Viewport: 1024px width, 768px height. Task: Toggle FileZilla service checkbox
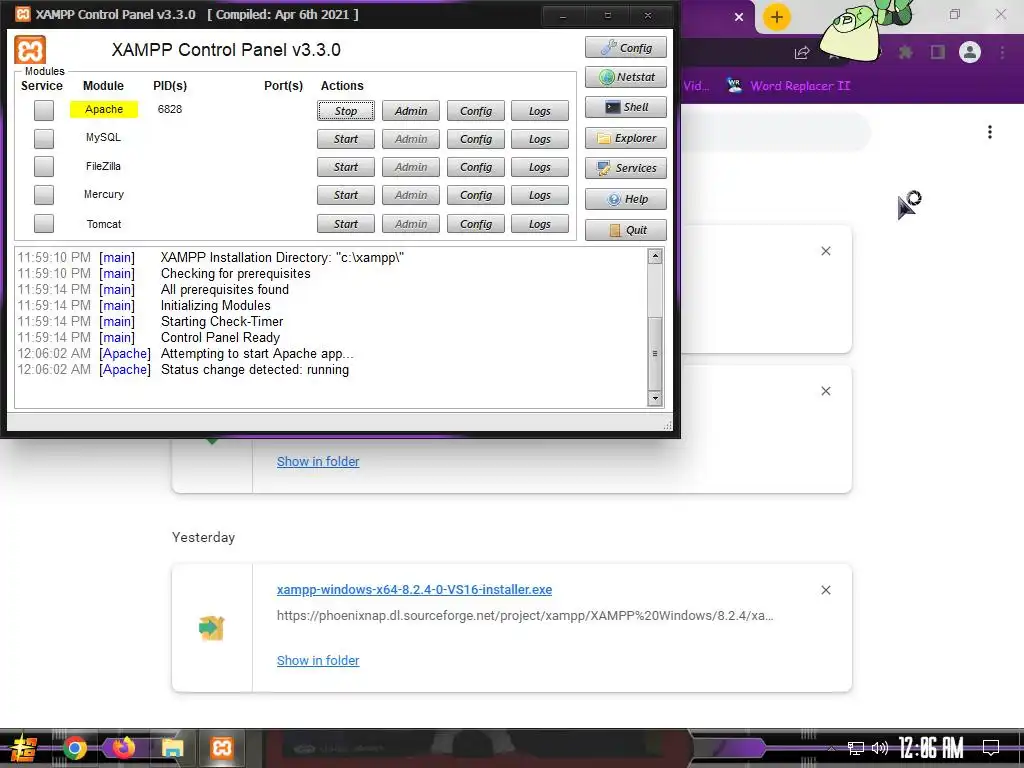pos(44,166)
